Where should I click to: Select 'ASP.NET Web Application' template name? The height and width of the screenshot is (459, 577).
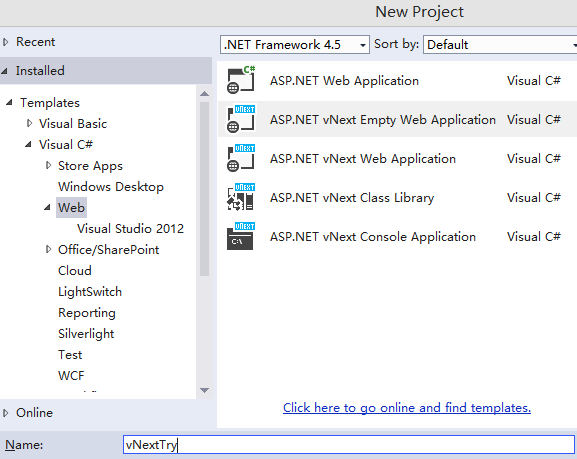(x=344, y=81)
